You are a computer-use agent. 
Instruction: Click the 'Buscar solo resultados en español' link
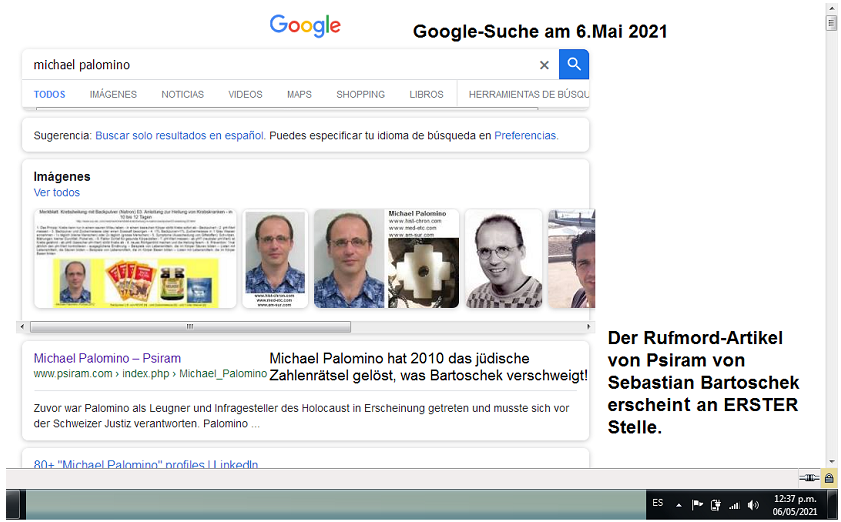(179, 135)
